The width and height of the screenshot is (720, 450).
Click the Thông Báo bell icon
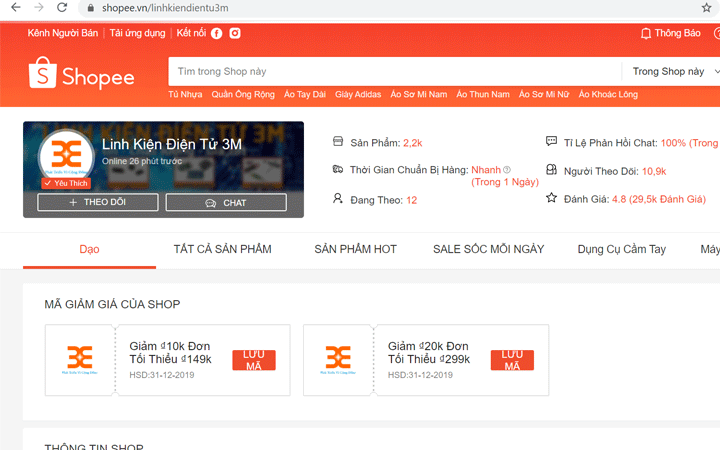pyautogui.click(x=646, y=33)
